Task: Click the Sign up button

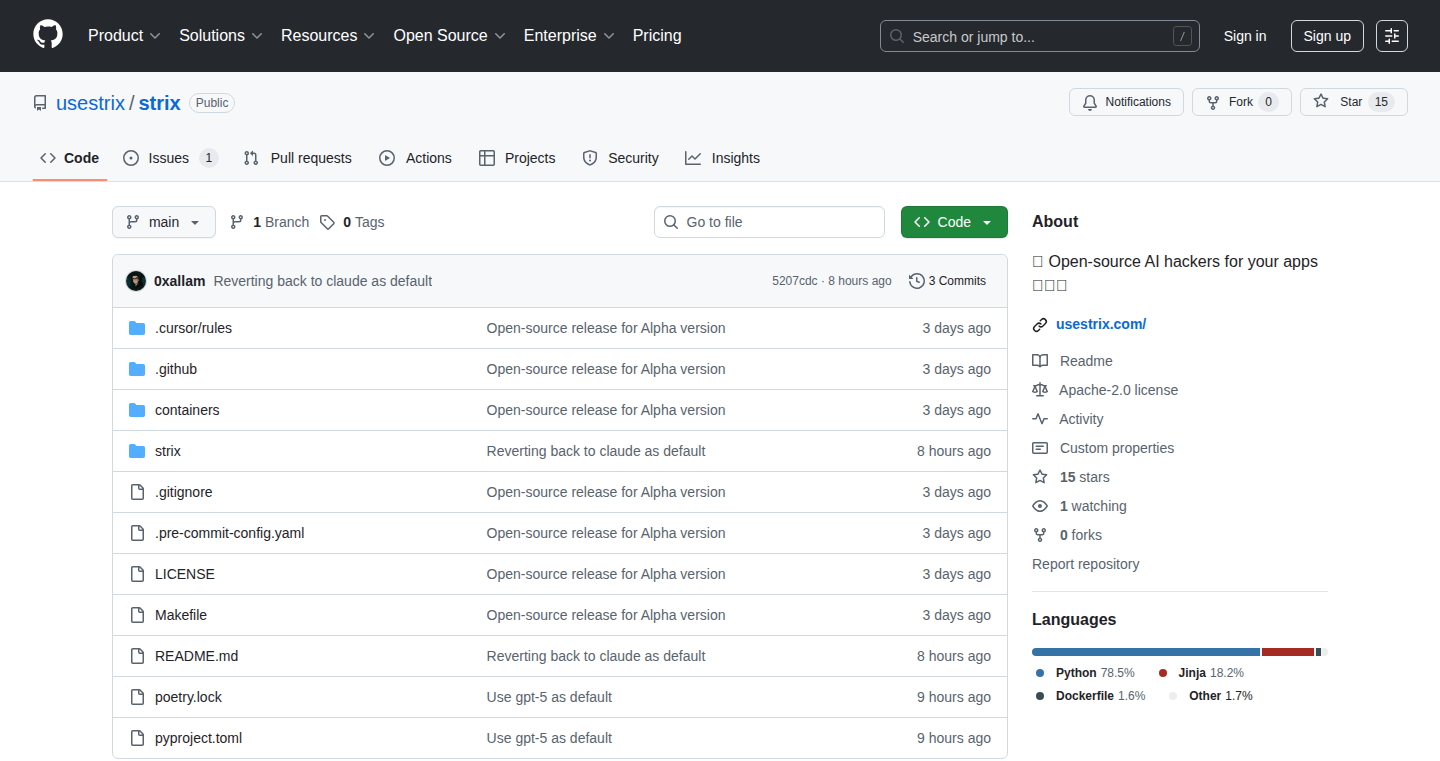Action: [x=1327, y=36]
